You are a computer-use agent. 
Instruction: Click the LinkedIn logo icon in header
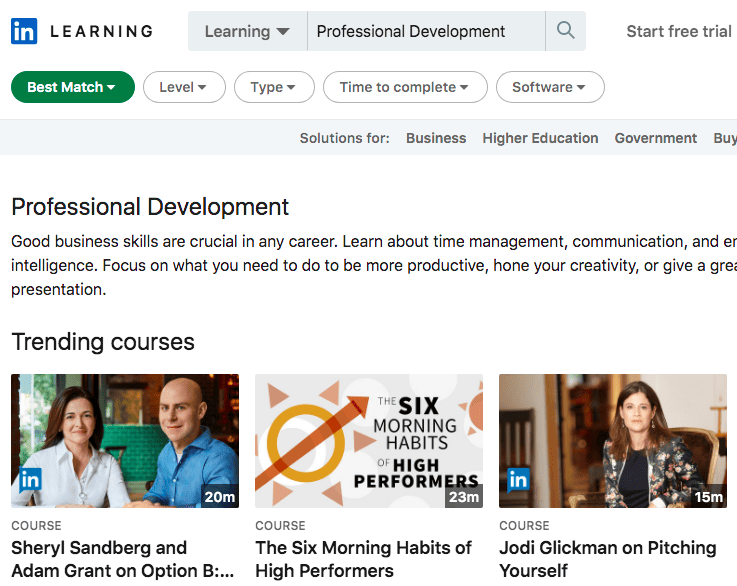click(x=24, y=31)
